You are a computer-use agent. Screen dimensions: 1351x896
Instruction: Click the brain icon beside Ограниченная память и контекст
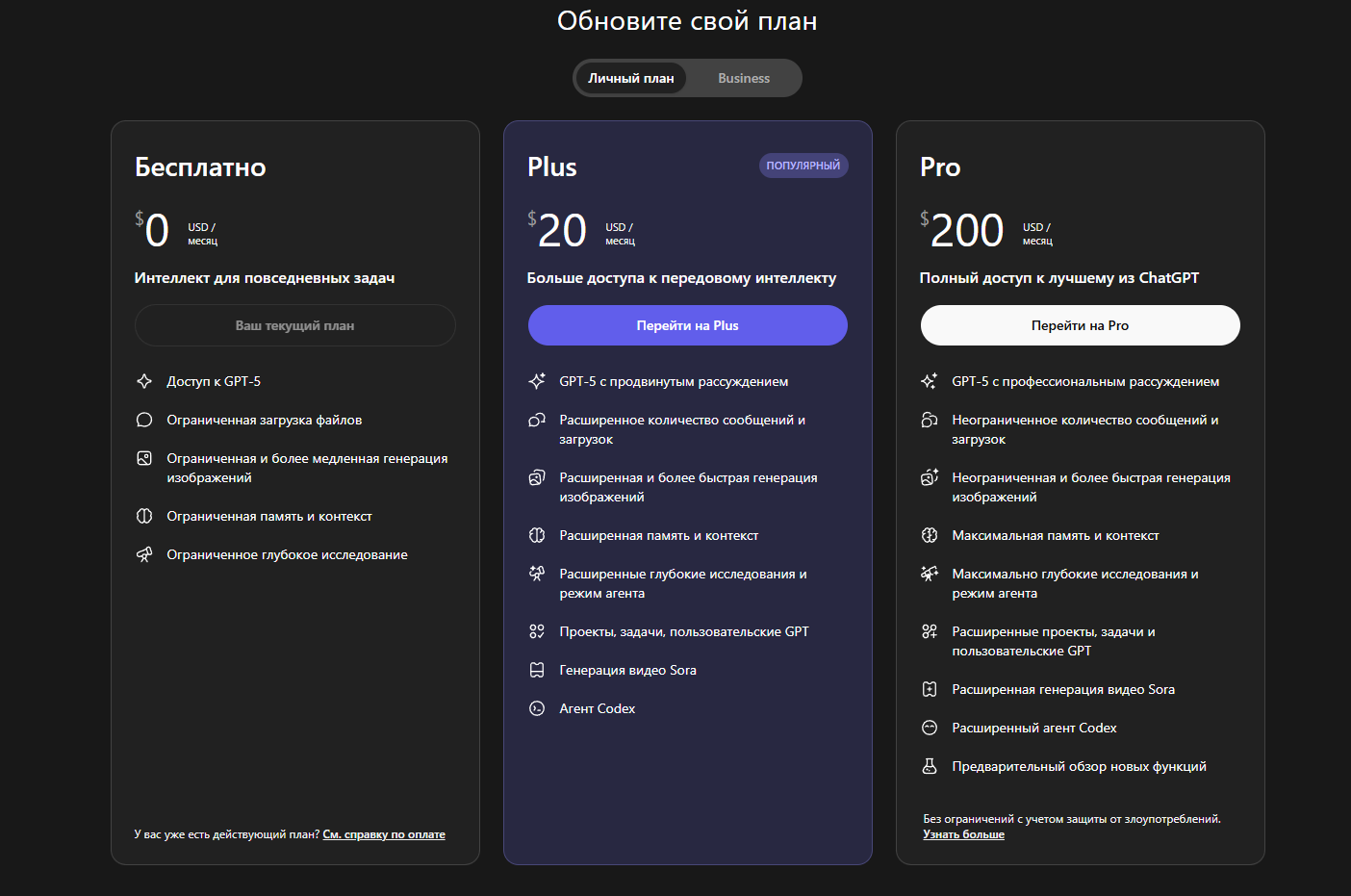click(144, 516)
